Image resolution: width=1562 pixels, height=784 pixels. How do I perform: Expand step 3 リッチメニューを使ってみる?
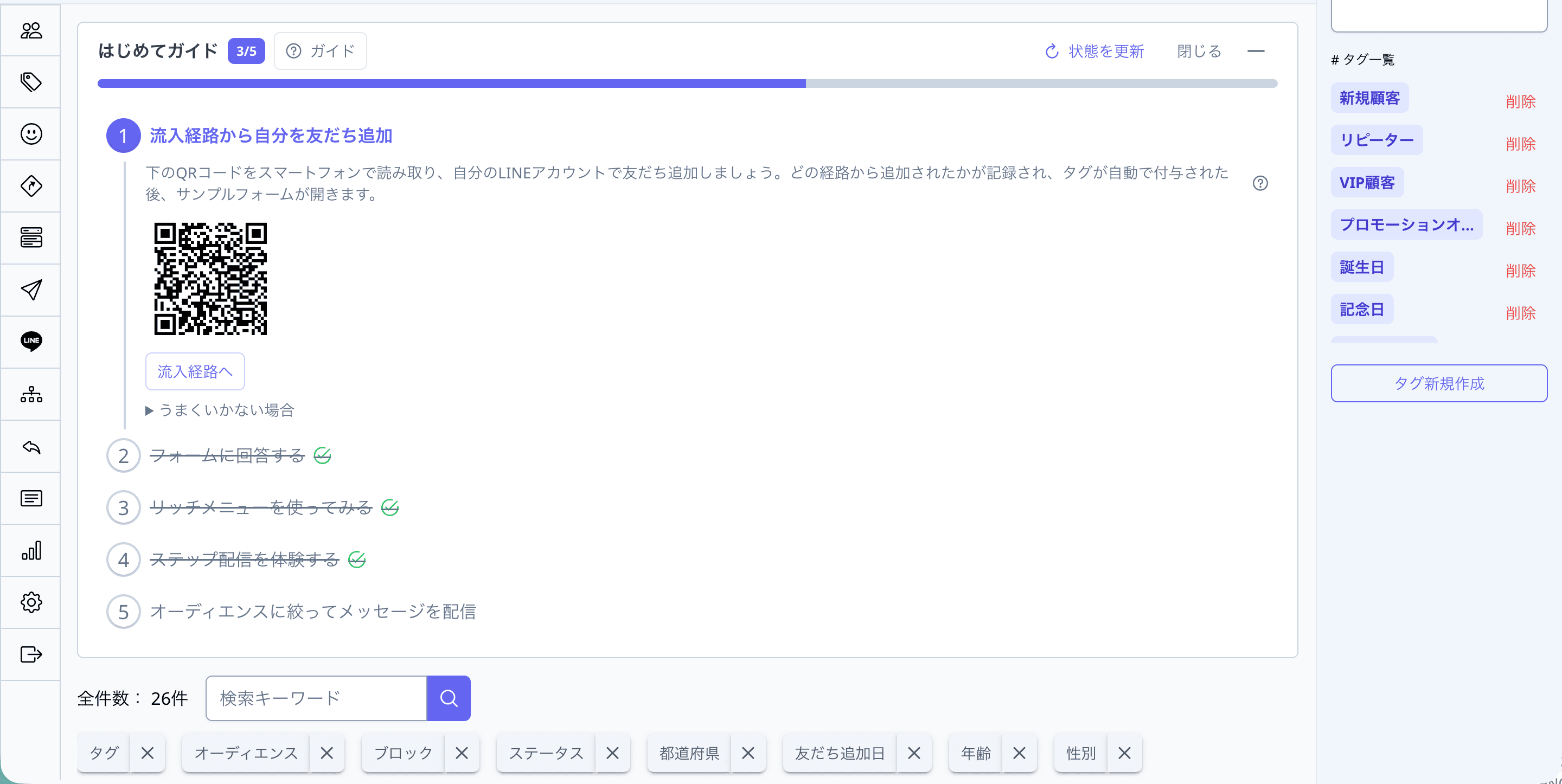click(x=261, y=507)
